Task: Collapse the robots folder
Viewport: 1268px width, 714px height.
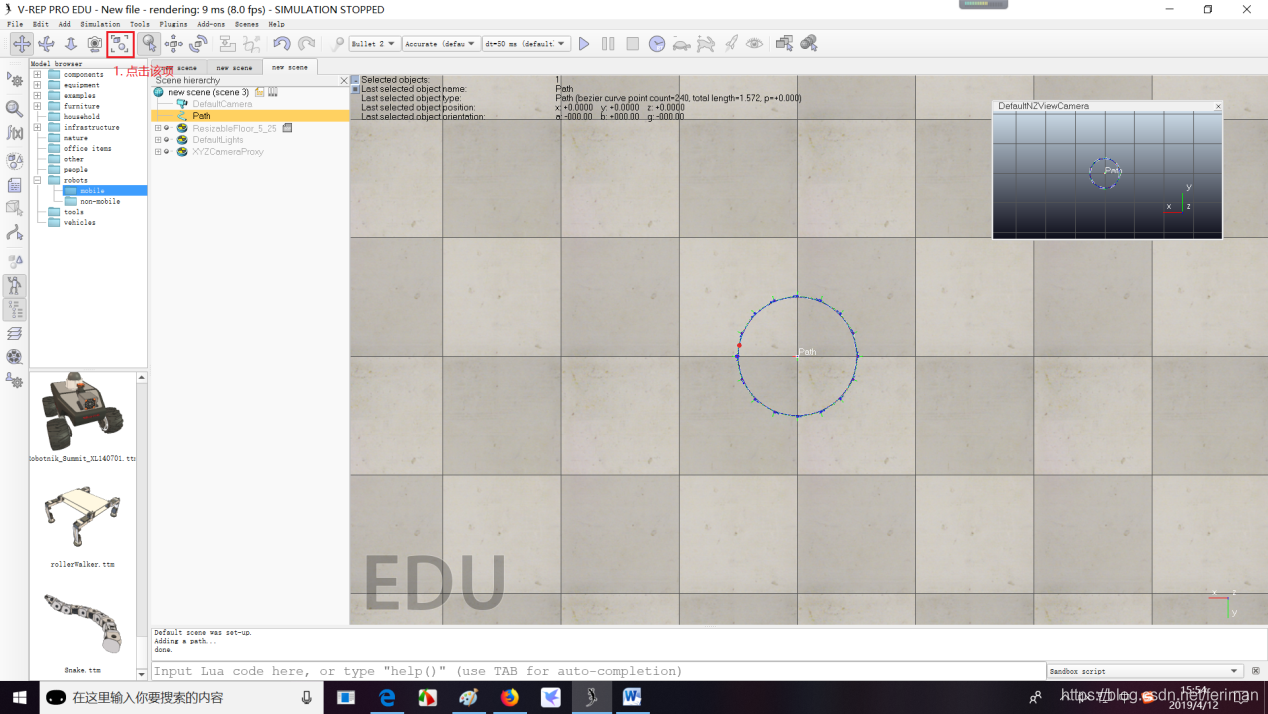Action: (x=37, y=180)
